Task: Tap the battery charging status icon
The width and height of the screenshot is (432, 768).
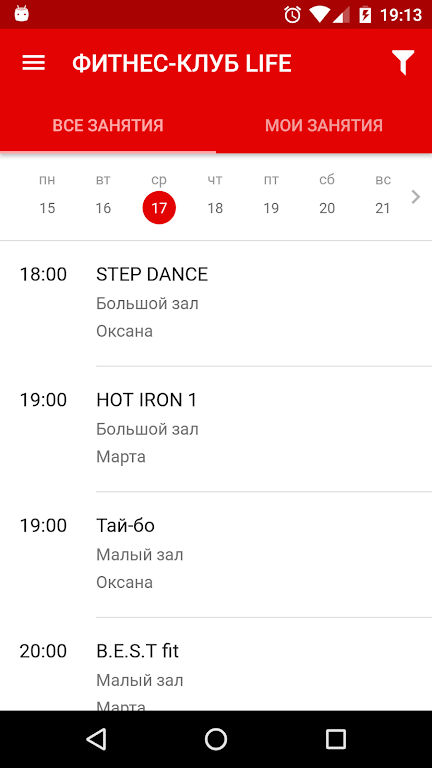Action: click(365, 15)
